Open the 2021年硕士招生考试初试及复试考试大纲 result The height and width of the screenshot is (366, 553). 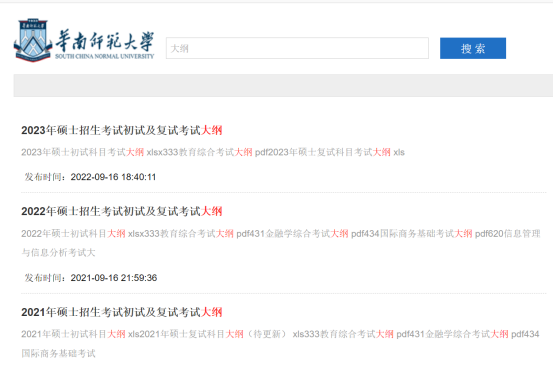122,312
